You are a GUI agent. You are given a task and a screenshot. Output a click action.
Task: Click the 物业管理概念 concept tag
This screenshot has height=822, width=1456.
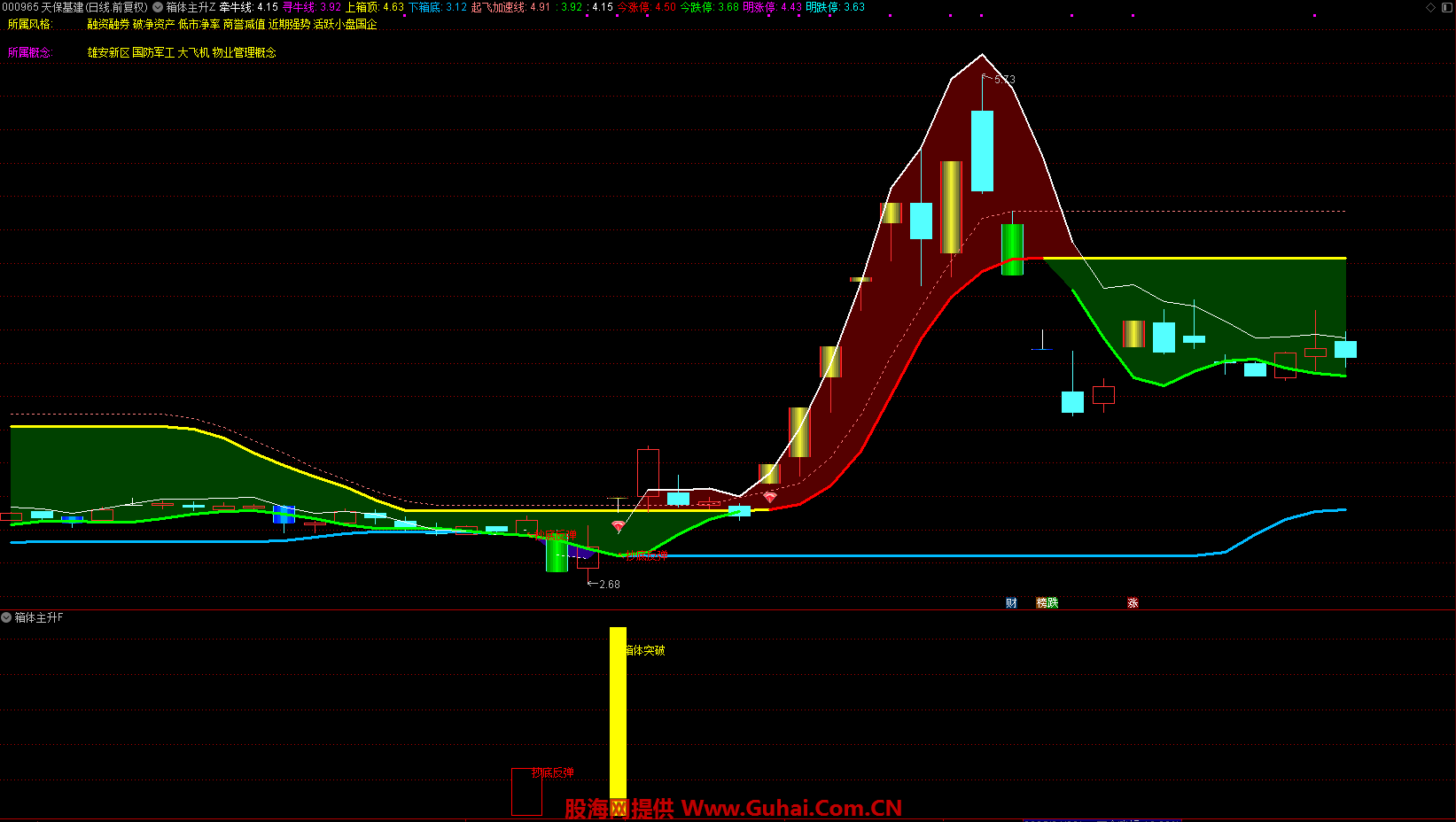point(245,53)
